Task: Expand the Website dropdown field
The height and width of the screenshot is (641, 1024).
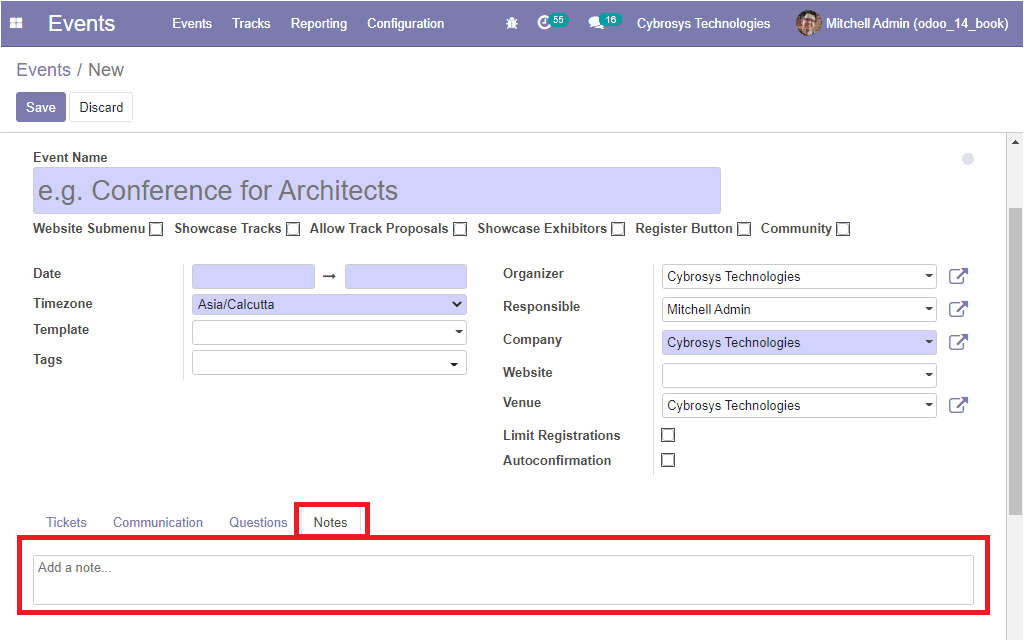Action: point(798,376)
